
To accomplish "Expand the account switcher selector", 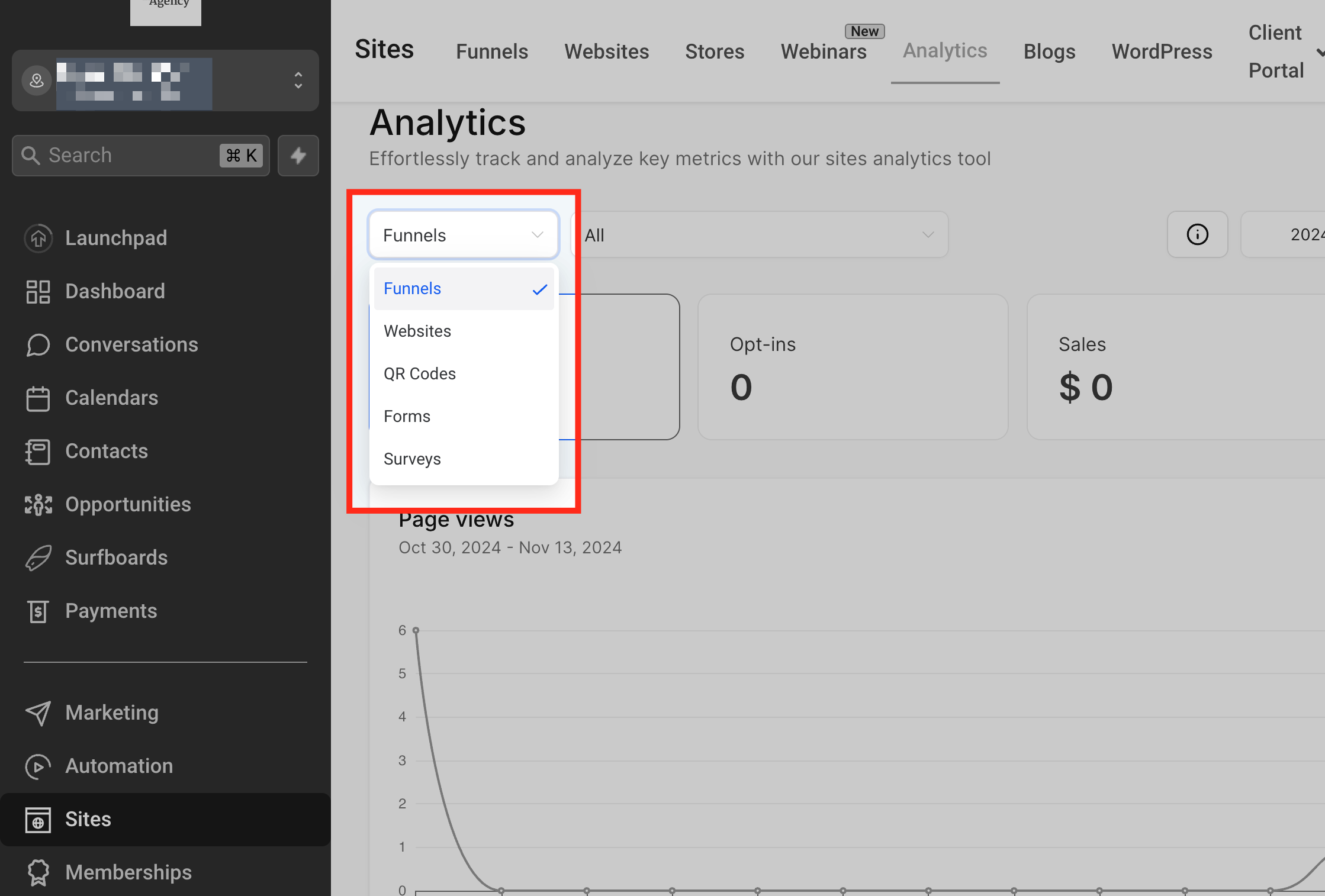I will pyautogui.click(x=298, y=80).
